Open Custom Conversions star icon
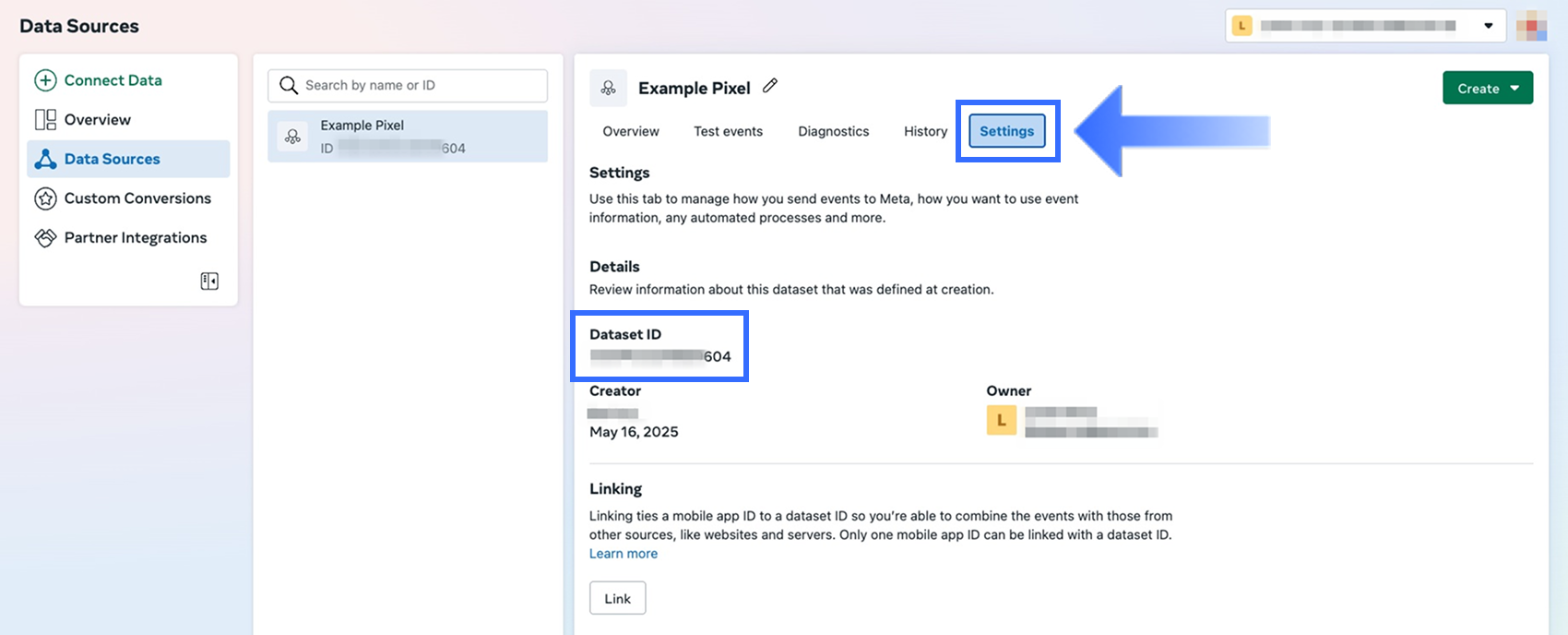 45,198
